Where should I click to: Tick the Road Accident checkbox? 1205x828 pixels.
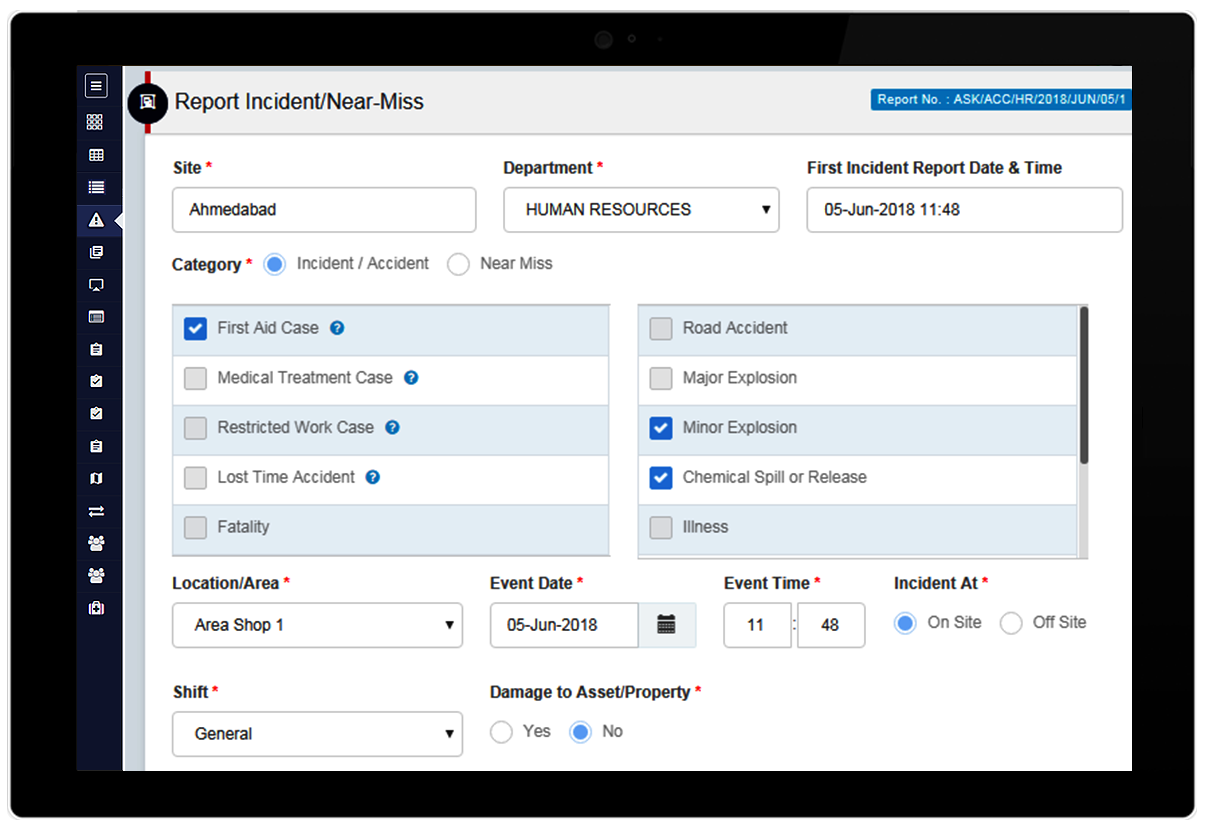660,328
